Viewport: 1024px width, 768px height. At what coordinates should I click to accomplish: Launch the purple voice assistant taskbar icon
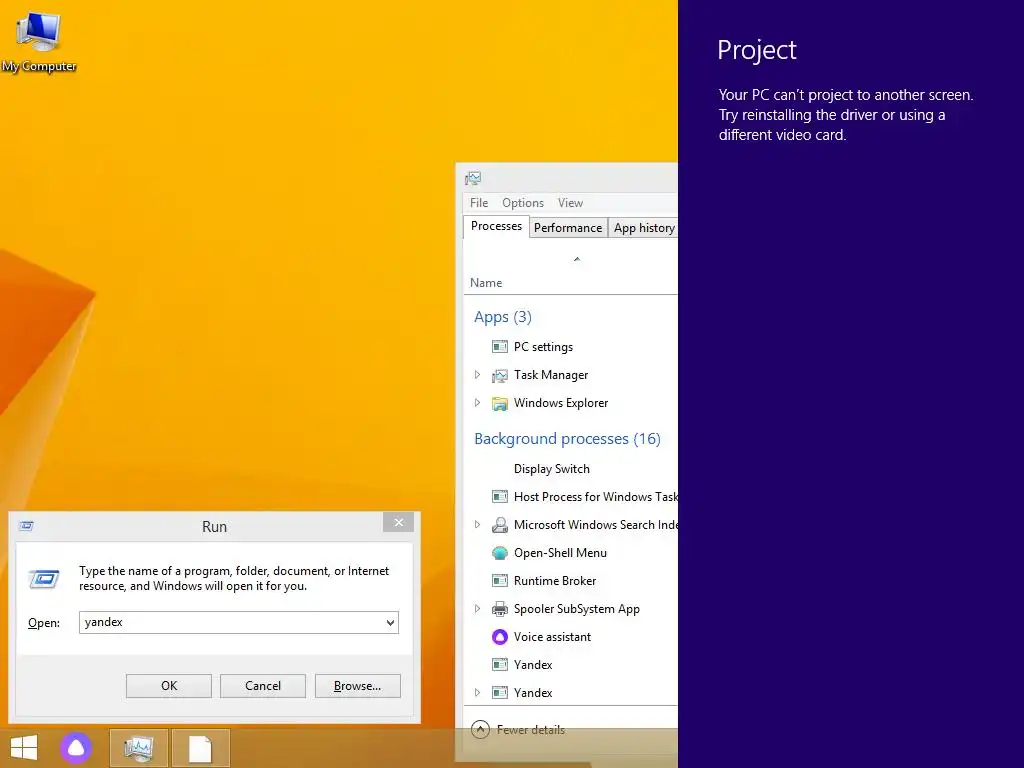(76, 748)
